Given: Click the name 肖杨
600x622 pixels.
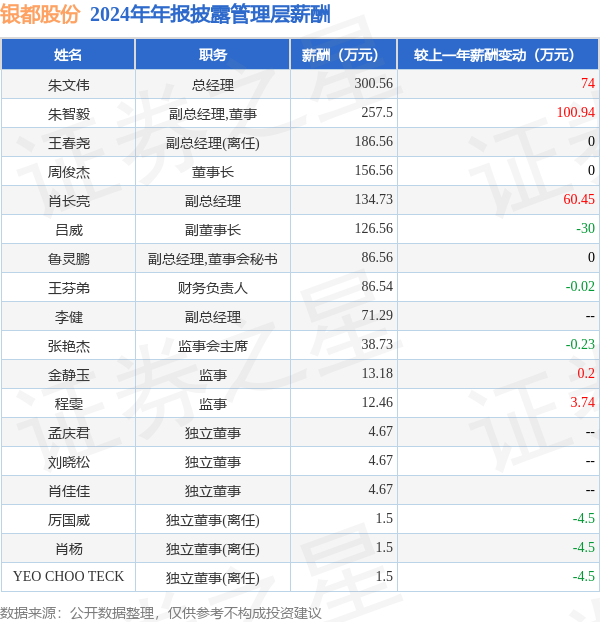Looking at the screenshot, I should [x=69, y=549].
